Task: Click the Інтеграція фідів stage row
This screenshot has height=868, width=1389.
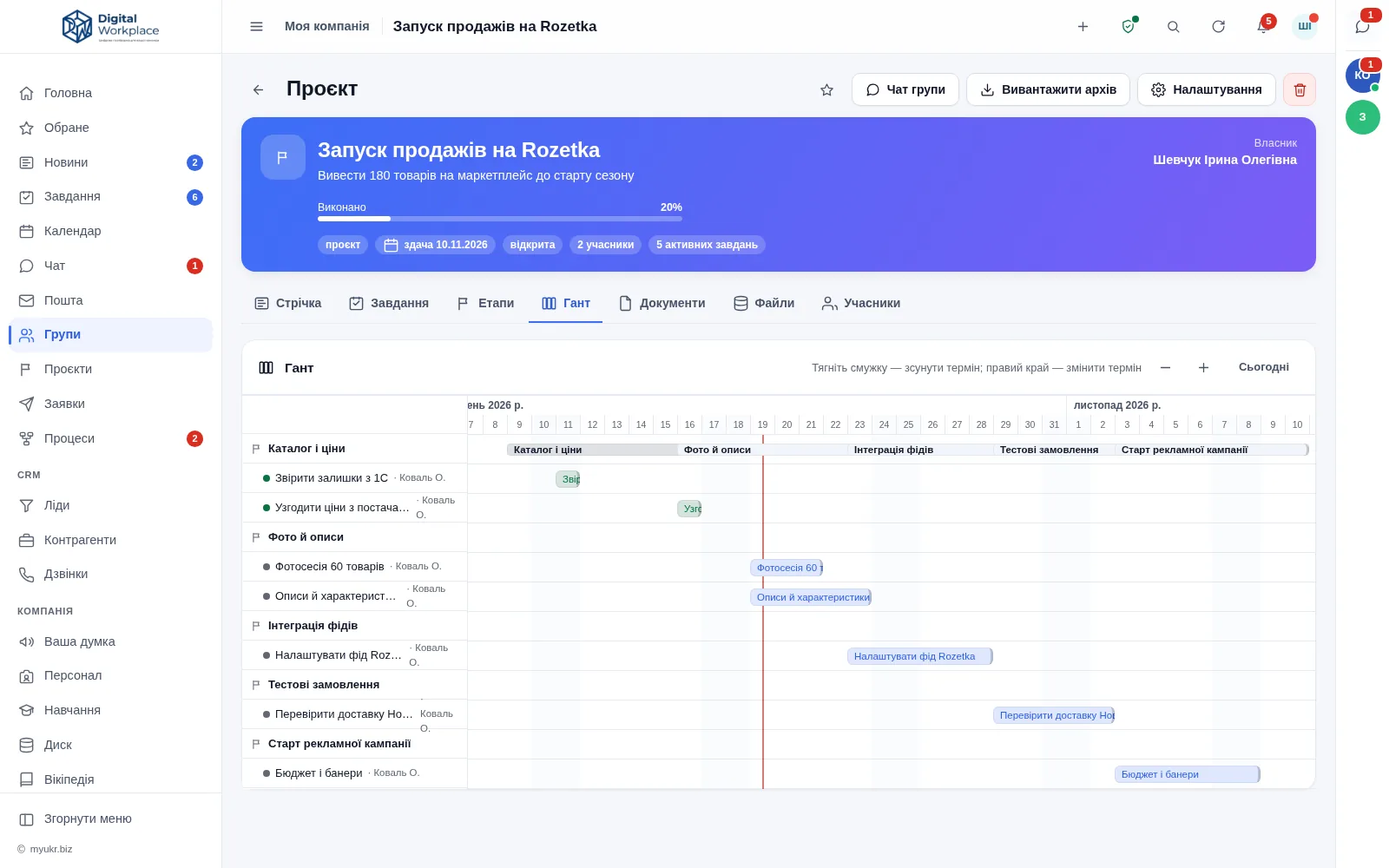Action: pos(355,626)
